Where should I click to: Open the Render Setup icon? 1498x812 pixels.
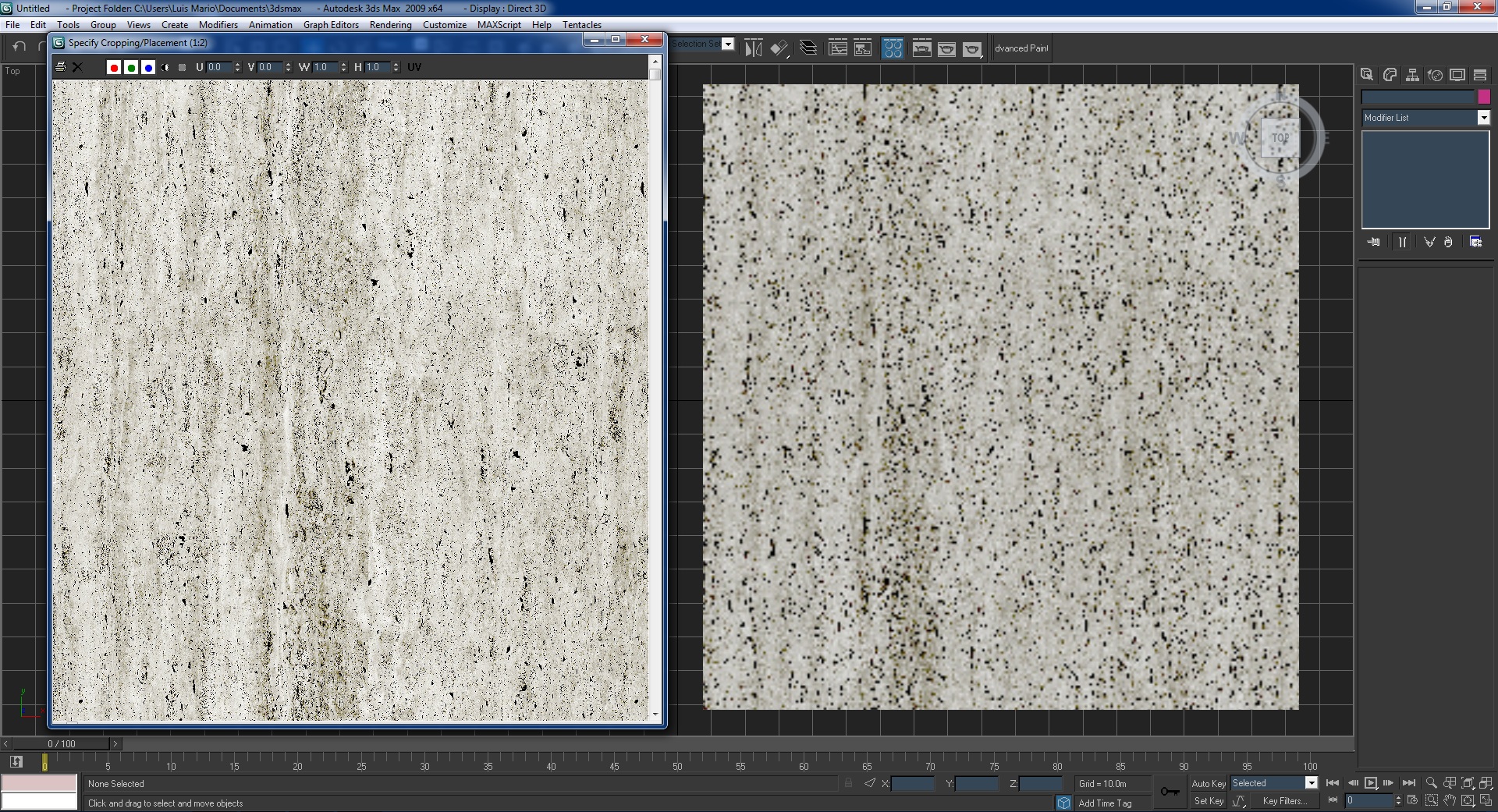pos(921,48)
